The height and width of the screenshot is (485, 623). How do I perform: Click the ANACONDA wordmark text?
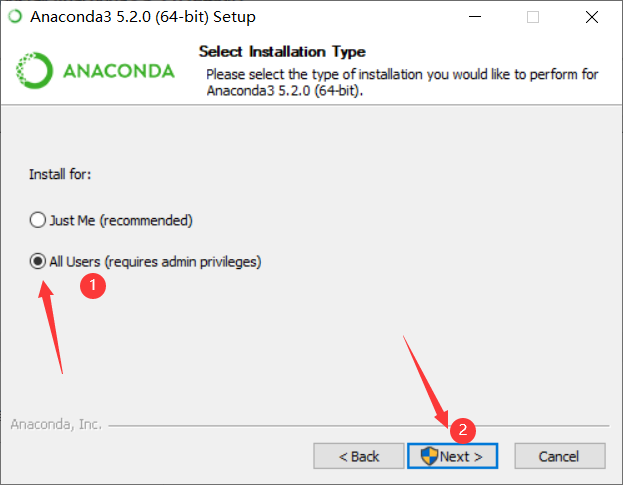(x=119, y=71)
